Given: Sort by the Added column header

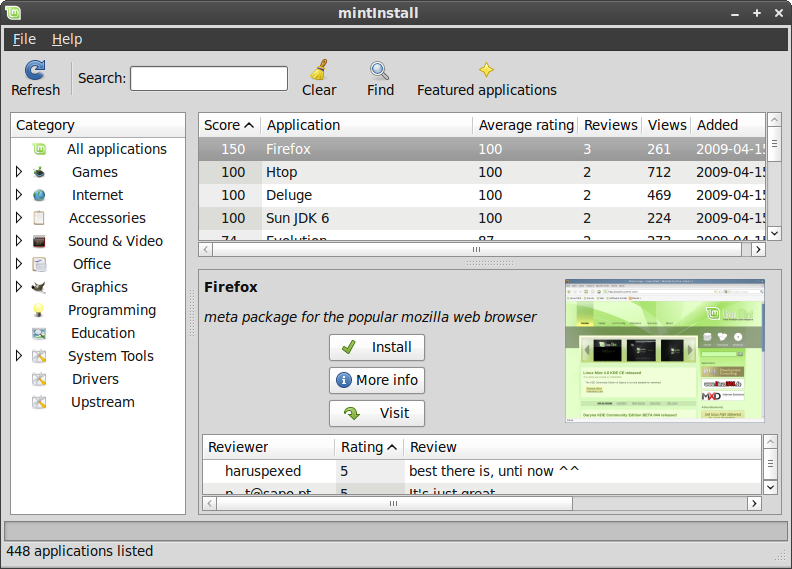Looking at the screenshot, I should point(728,125).
